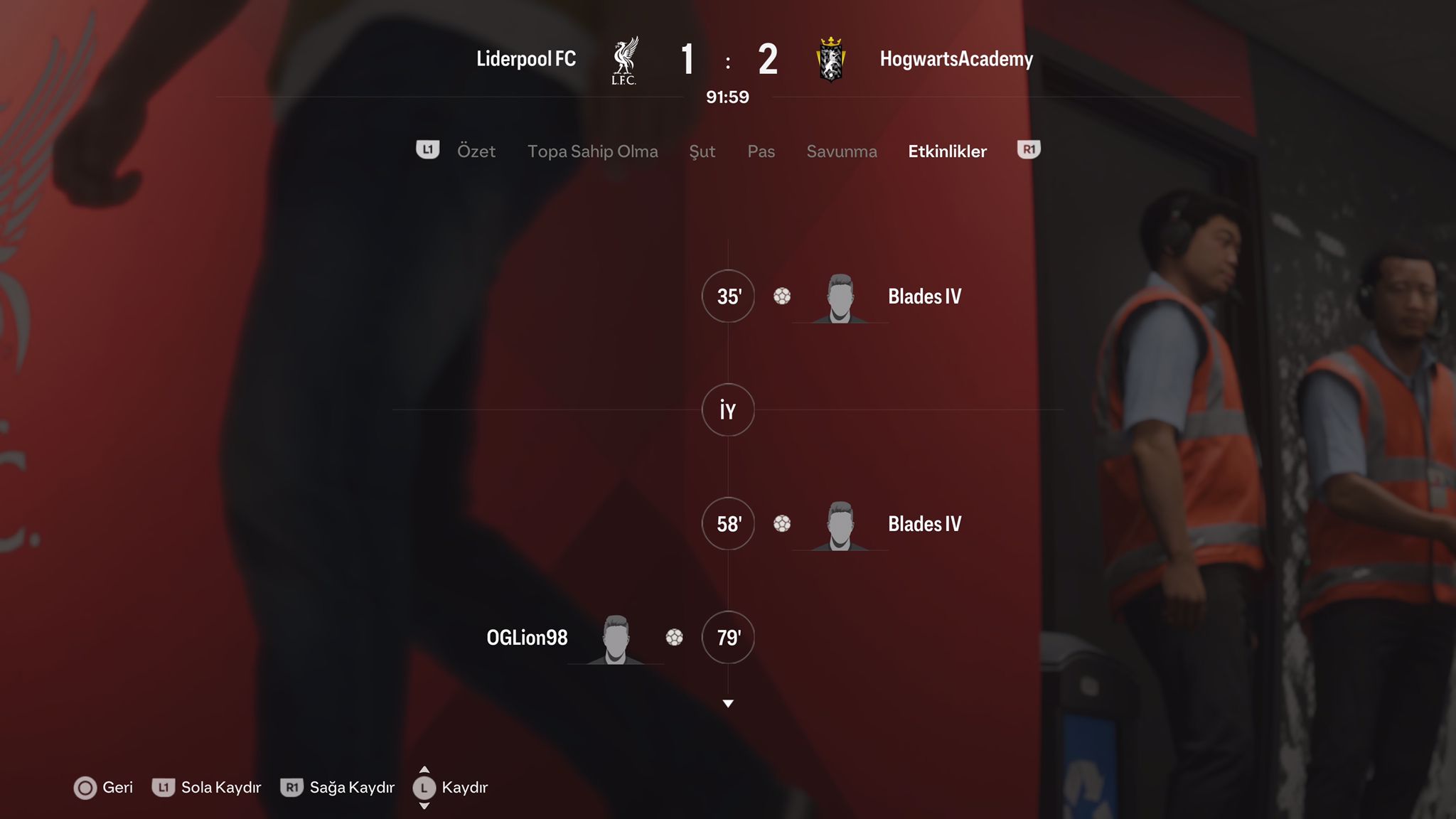Click the goal ball icon at 58'
This screenshot has width=1456, height=819.
coord(782,523)
